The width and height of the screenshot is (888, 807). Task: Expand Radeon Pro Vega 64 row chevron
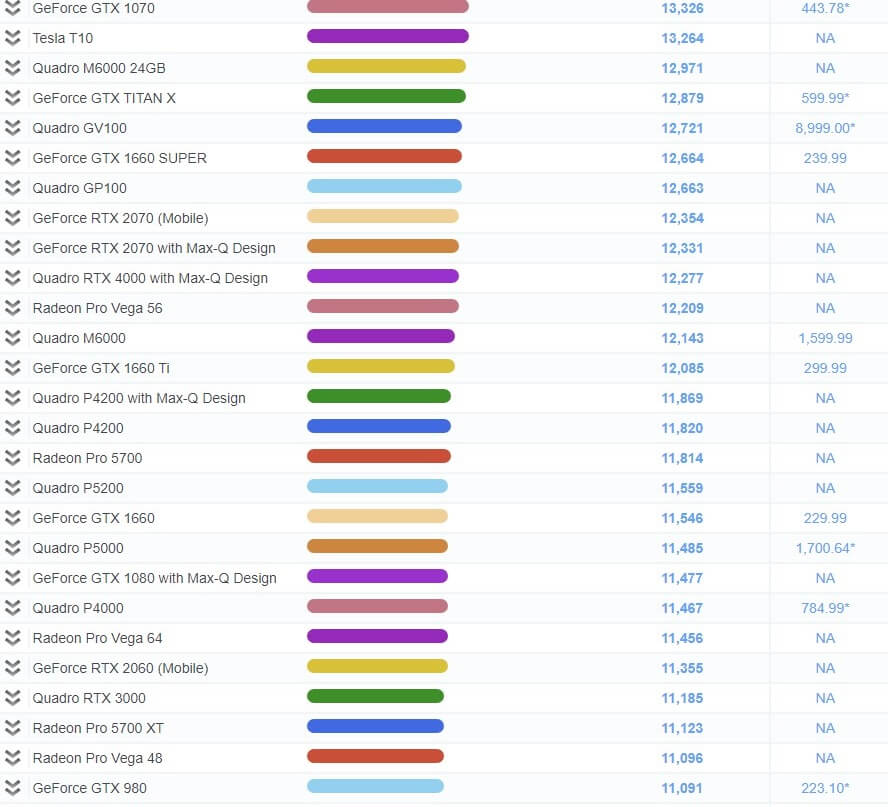[12, 638]
